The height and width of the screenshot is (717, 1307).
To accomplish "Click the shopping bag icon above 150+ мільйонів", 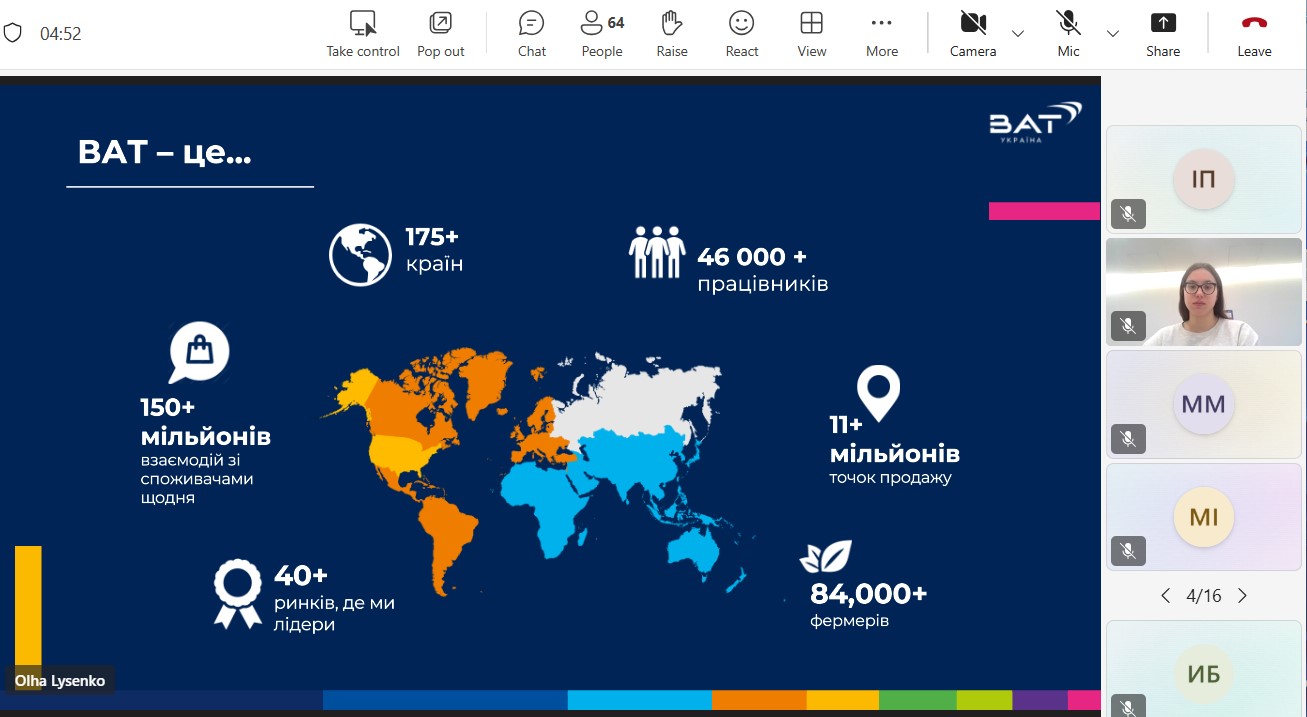I will pos(200,352).
